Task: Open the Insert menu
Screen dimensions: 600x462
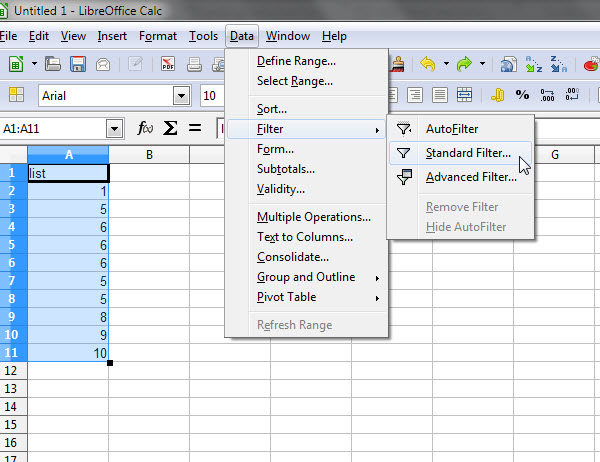Action: tap(112, 36)
